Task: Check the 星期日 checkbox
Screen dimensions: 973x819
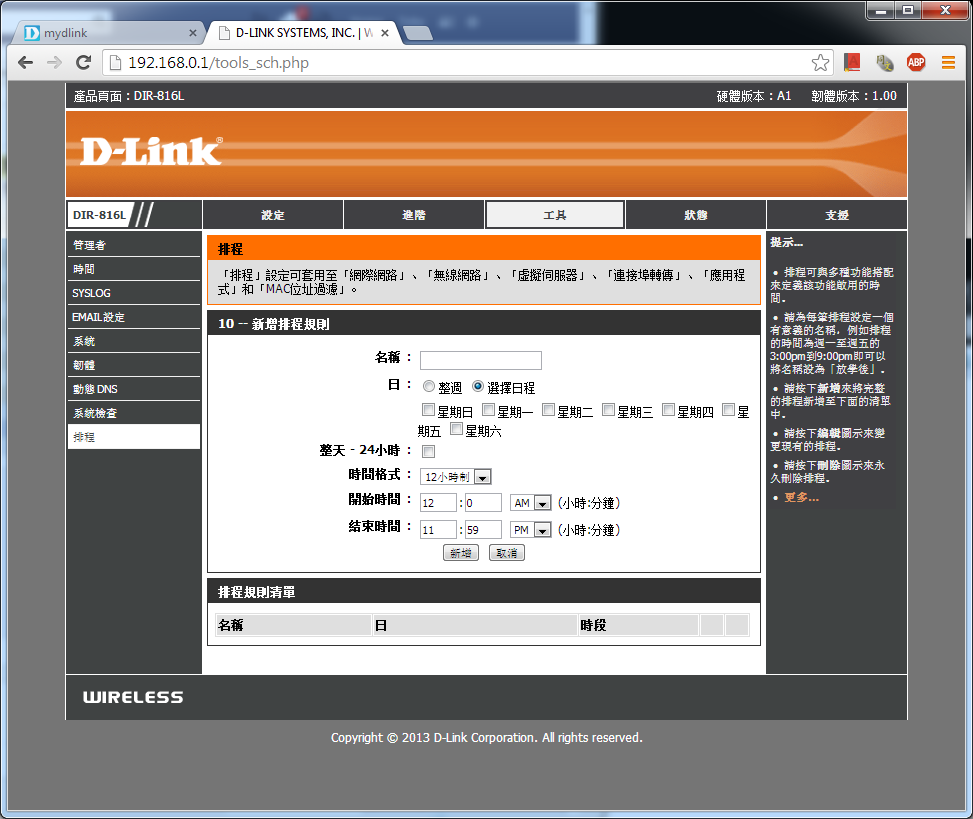Action: (x=429, y=410)
